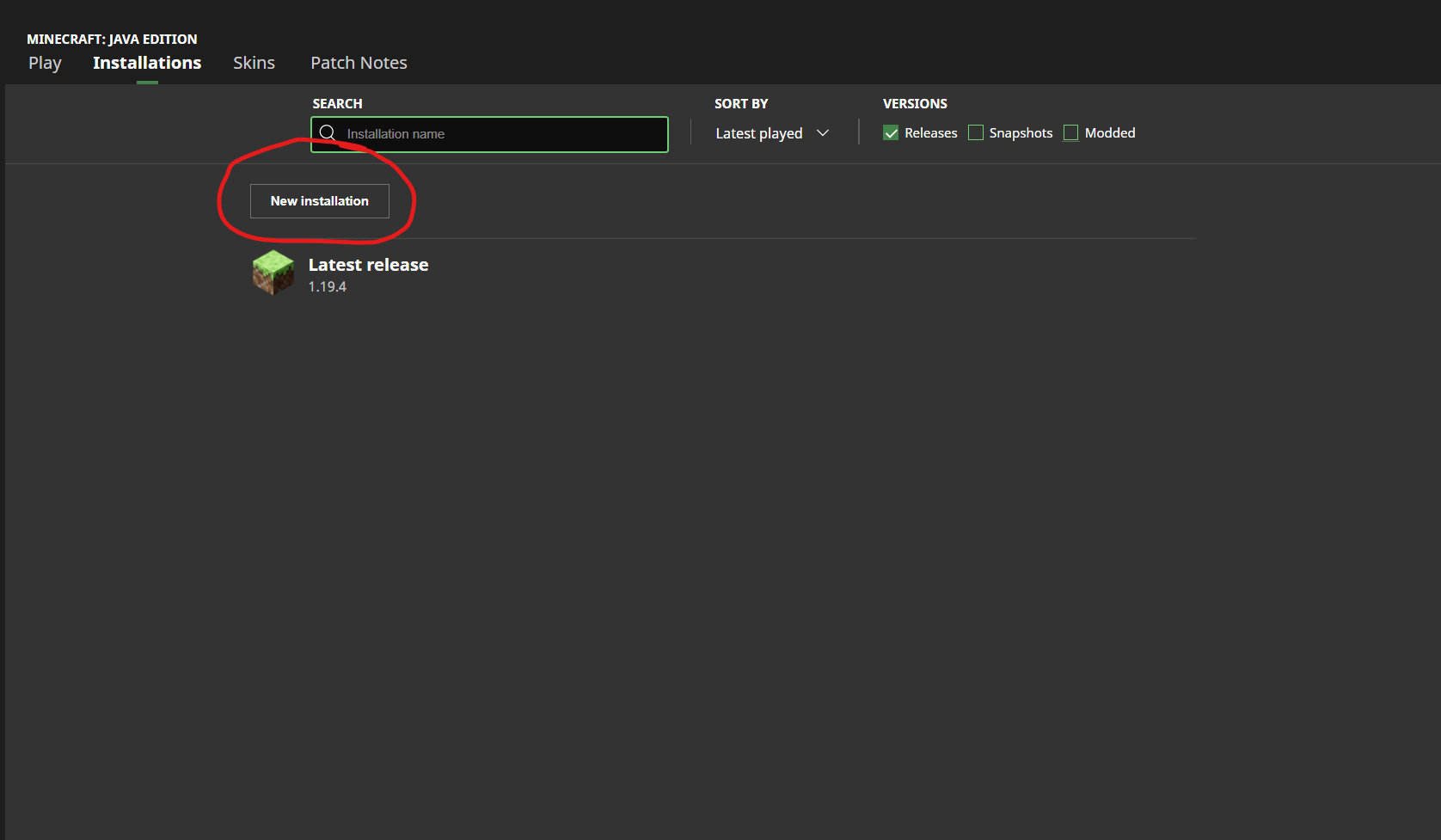This screenshot has width=1441, height=840.
Task: Enable the Modded versions checkbox
Action: [1070, 132]
